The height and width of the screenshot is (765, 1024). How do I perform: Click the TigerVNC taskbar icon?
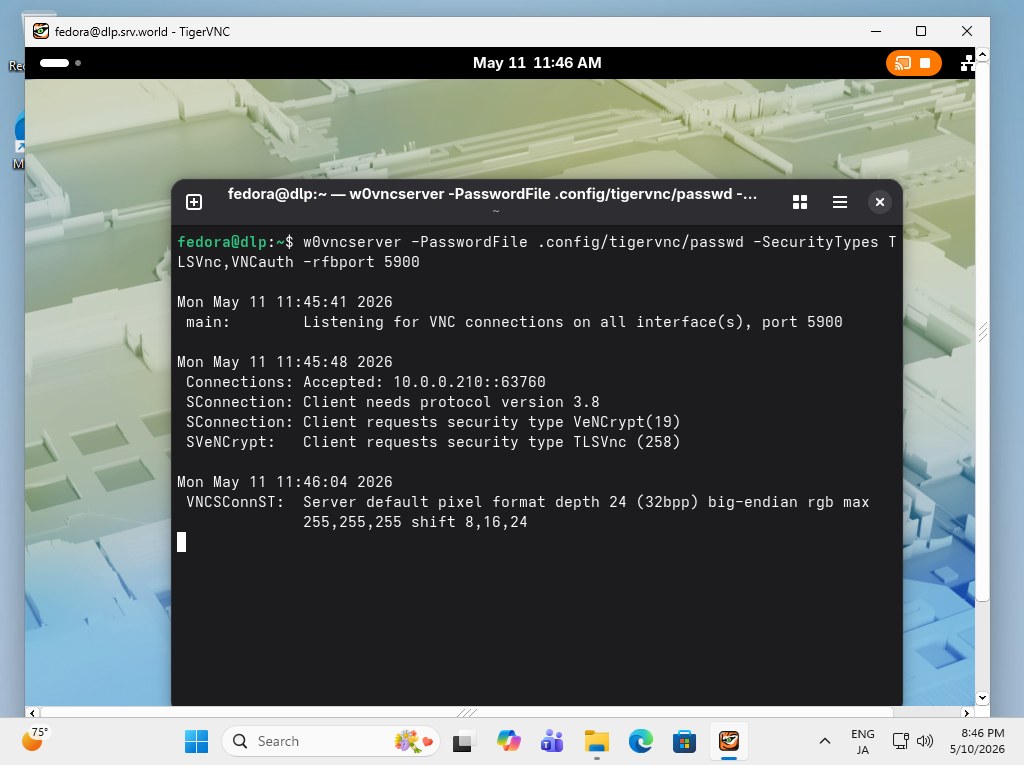729,741
